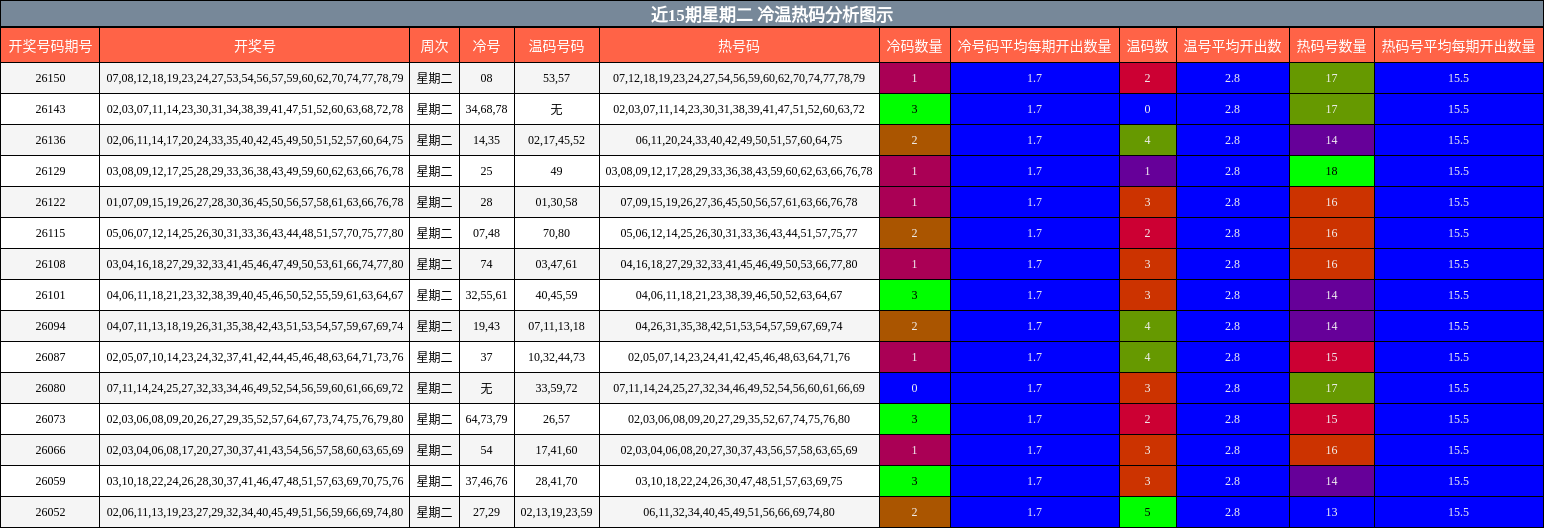Click warm code cell '02,17,45,52'

coord(557,140)
